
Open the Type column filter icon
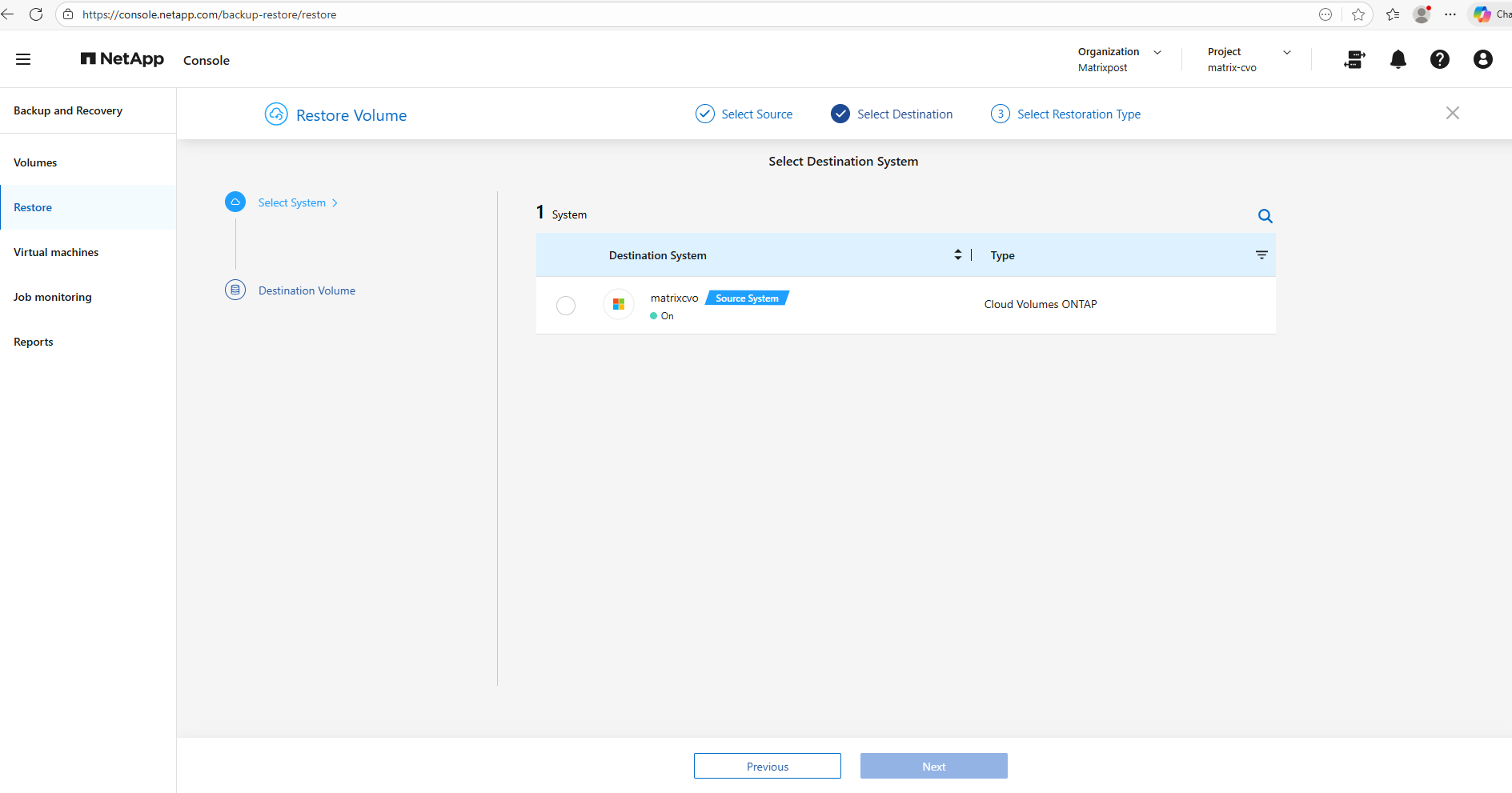[1261, 255]
